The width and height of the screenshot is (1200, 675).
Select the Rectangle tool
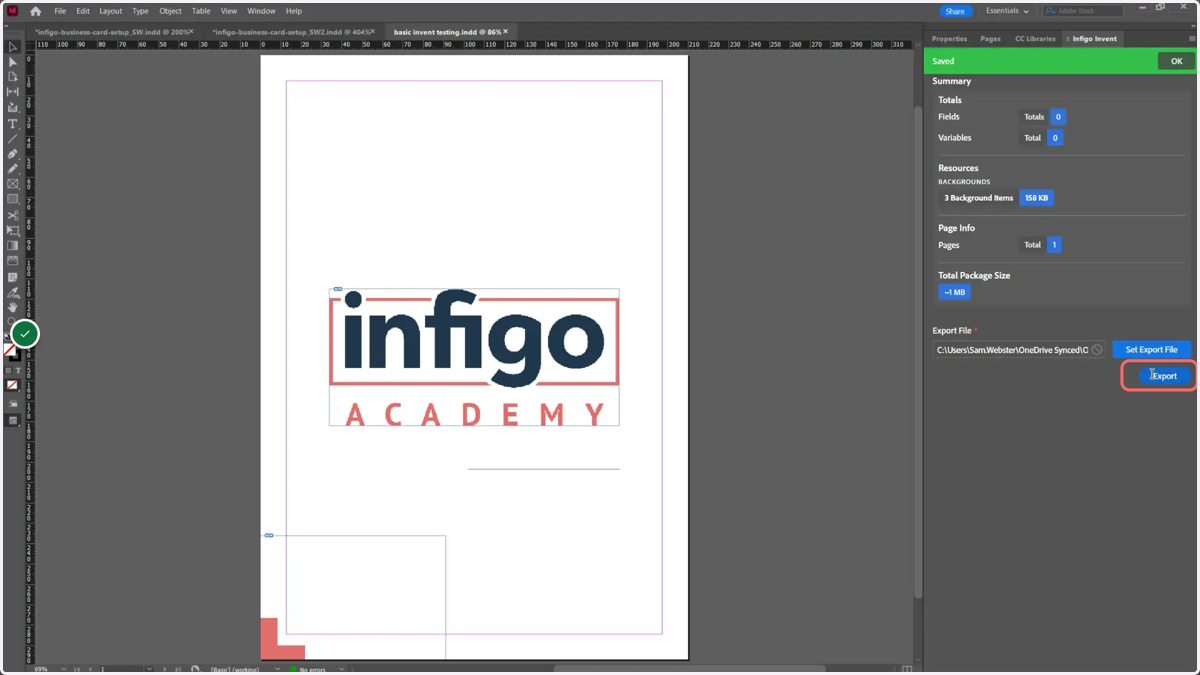(x=13, y=199)
